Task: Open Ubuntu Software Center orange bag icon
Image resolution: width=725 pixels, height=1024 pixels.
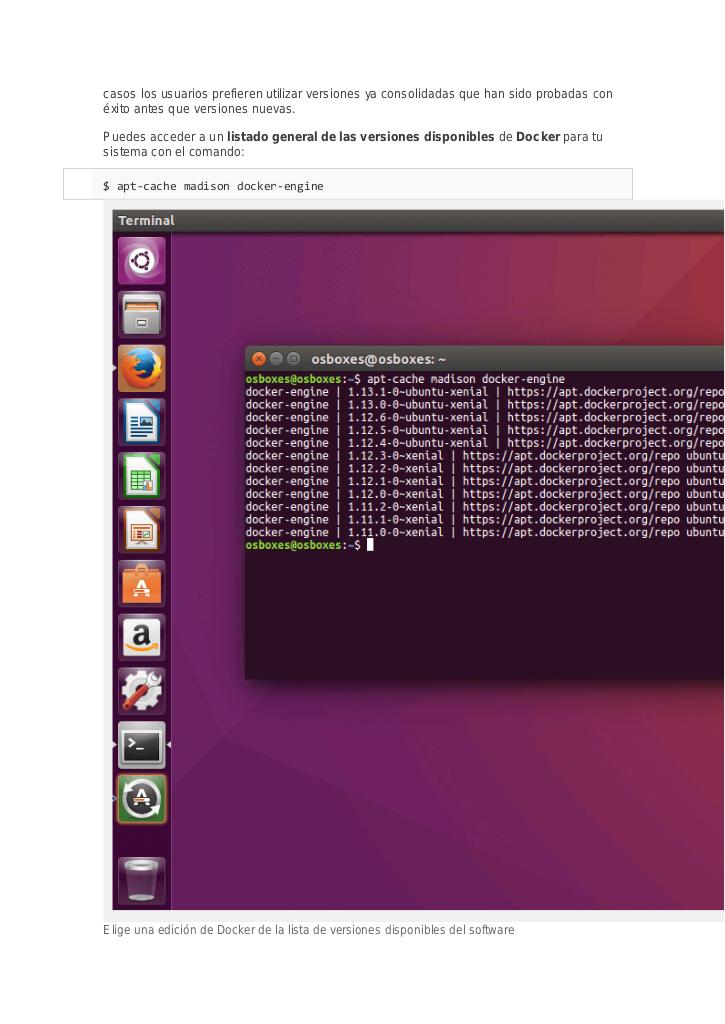Action: point(142,584)
